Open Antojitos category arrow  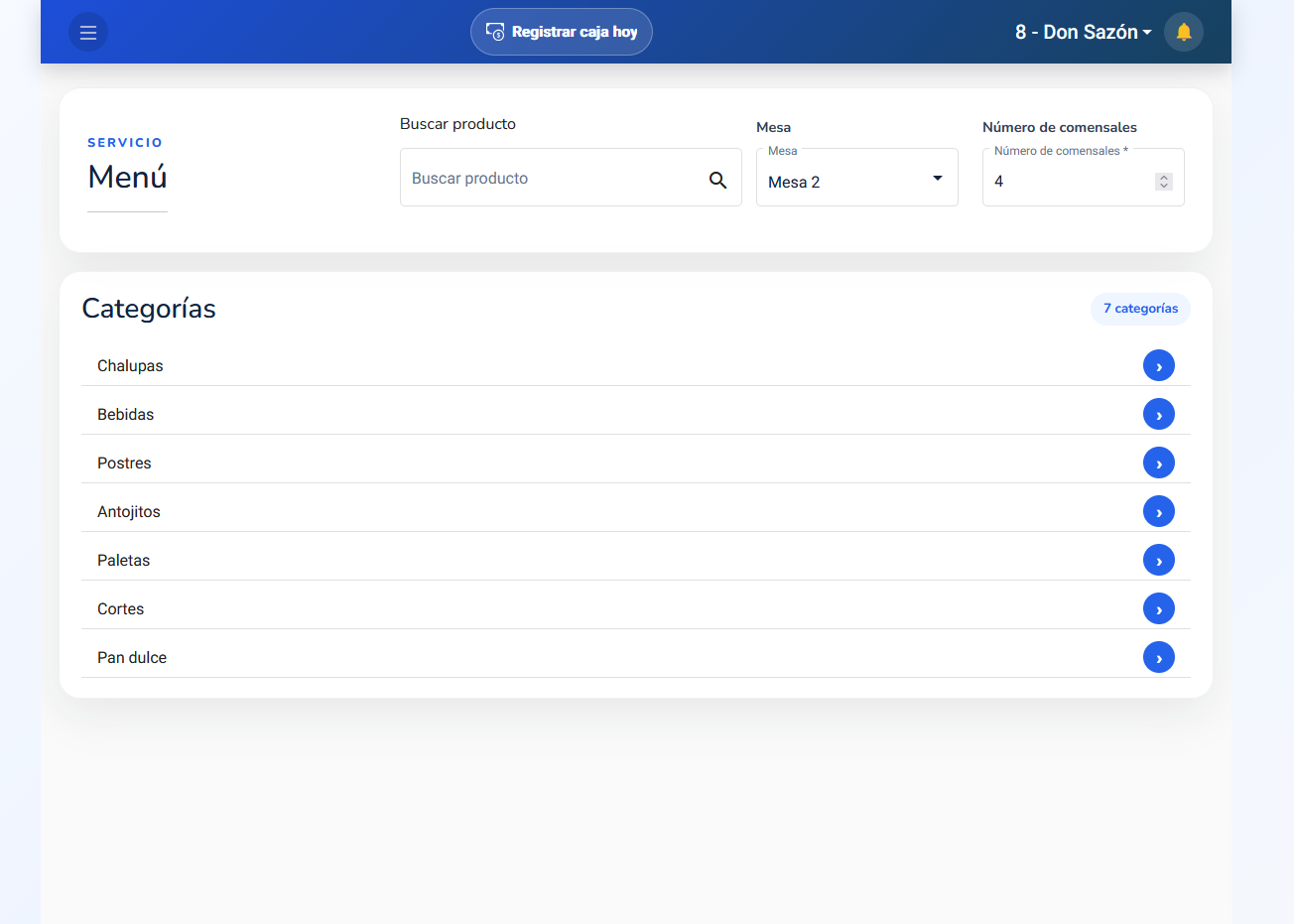click(x=1159, y=511)
